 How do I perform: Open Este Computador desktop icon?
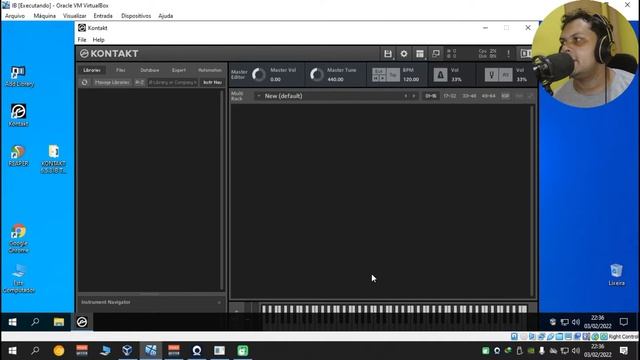[19, 278]
